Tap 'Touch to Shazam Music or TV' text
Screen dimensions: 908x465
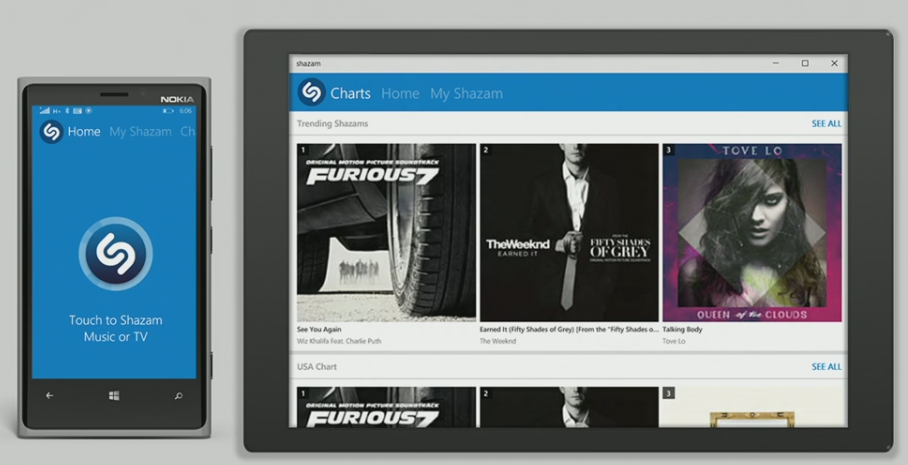pyautogui.click(x=115, y=328)
